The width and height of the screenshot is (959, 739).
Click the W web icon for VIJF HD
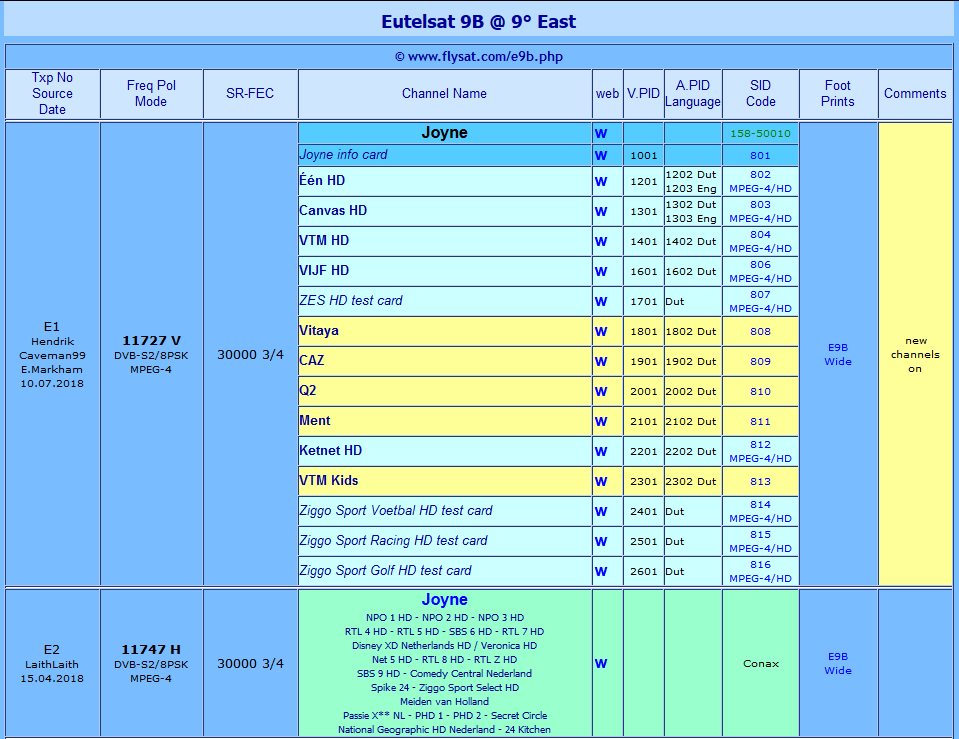601,272
